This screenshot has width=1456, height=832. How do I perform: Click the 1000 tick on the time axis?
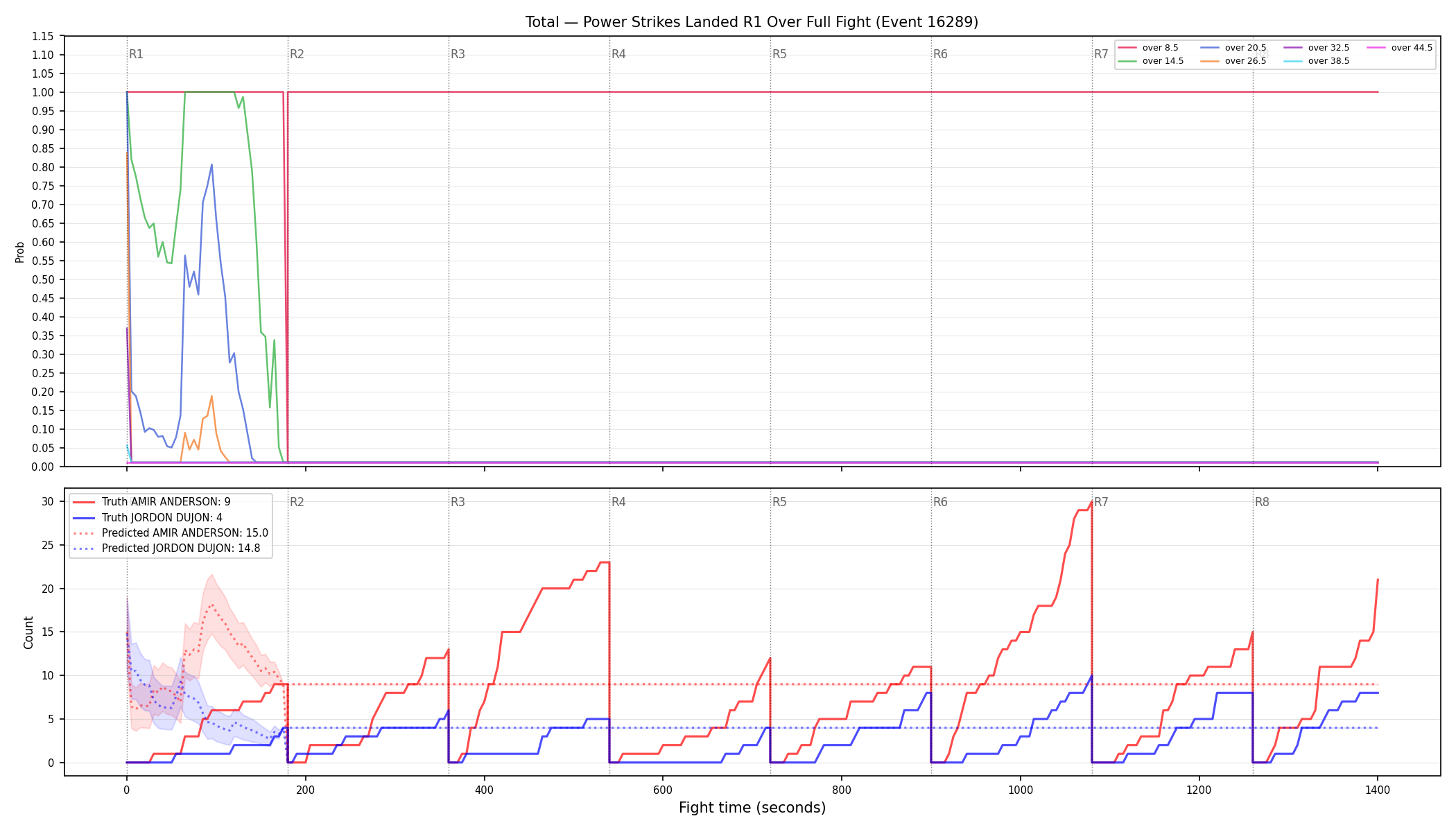[1021, 790]
